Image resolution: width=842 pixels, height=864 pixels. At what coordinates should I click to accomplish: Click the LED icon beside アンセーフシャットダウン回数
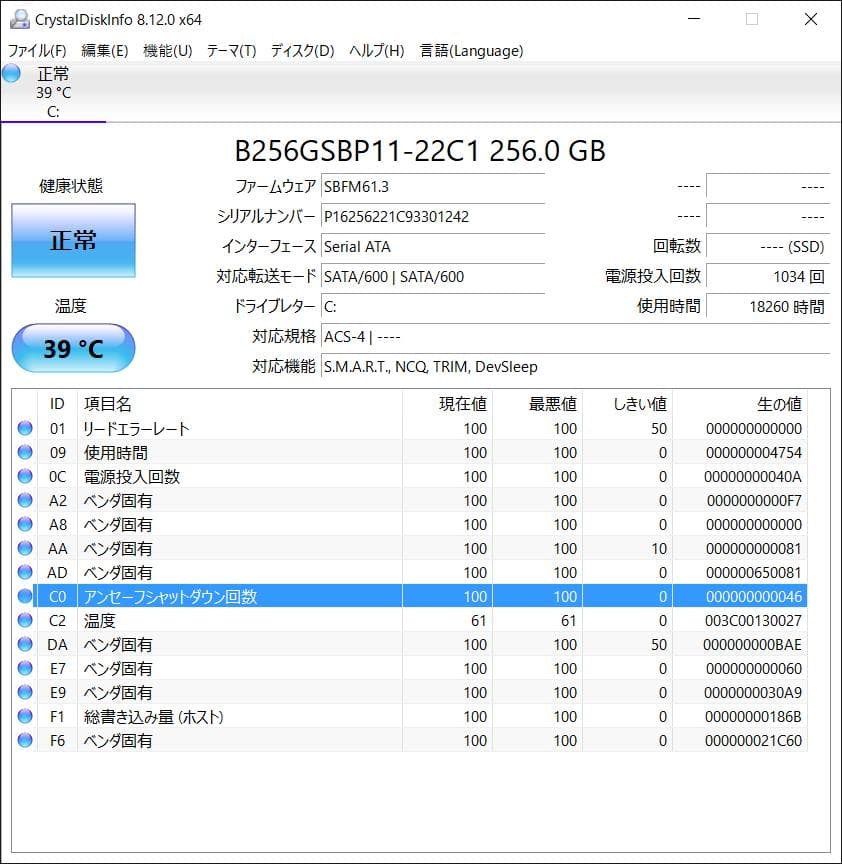pyautogui.click(x=24, y=596)
